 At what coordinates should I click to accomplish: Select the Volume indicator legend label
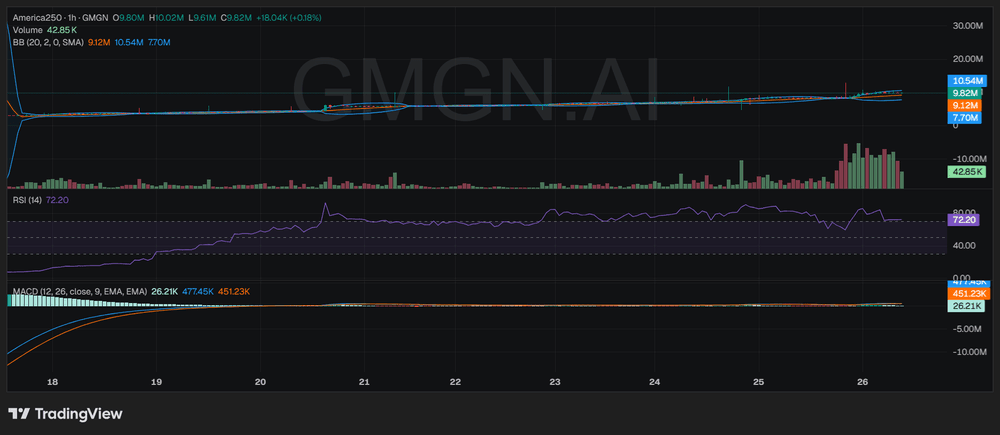[27, 30]
